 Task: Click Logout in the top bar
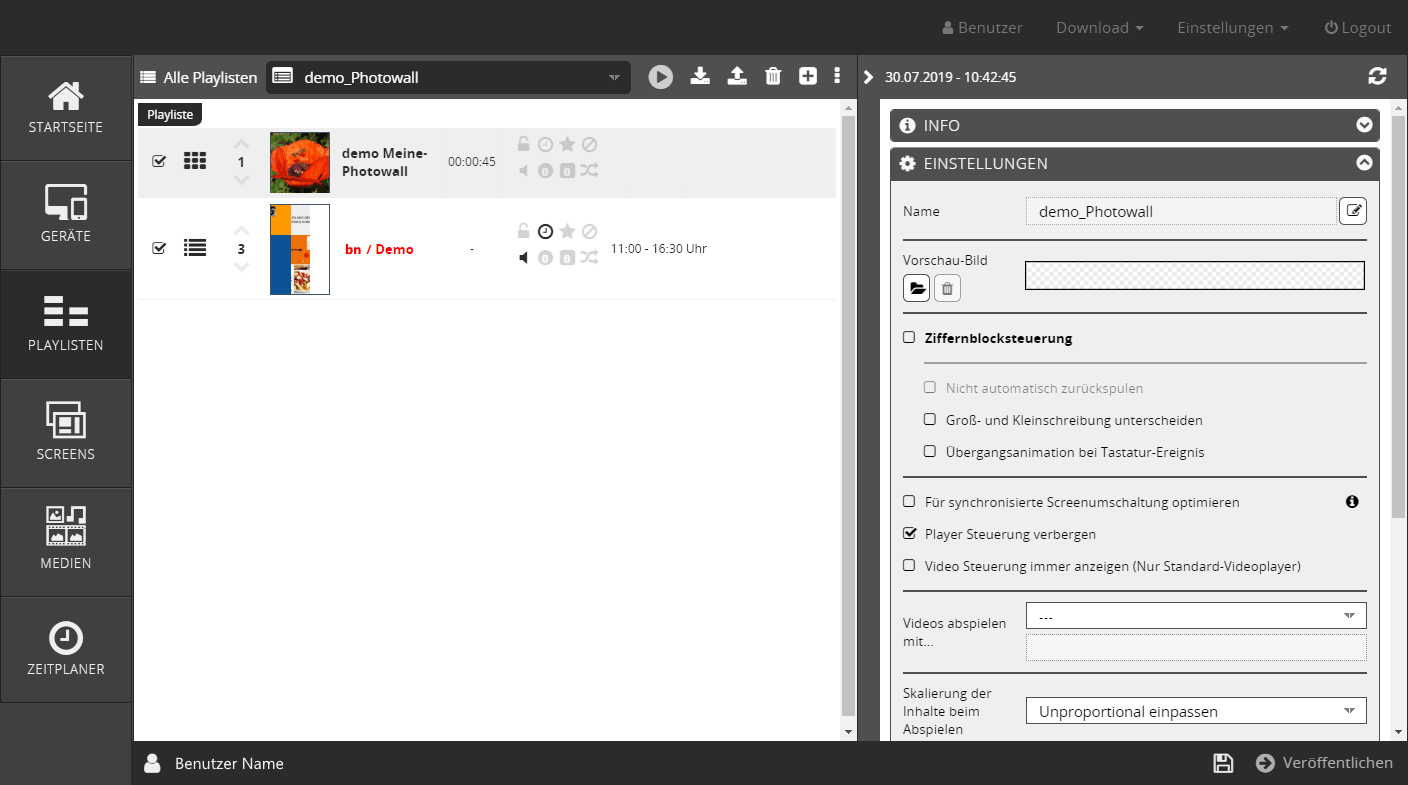[1357, 28]
